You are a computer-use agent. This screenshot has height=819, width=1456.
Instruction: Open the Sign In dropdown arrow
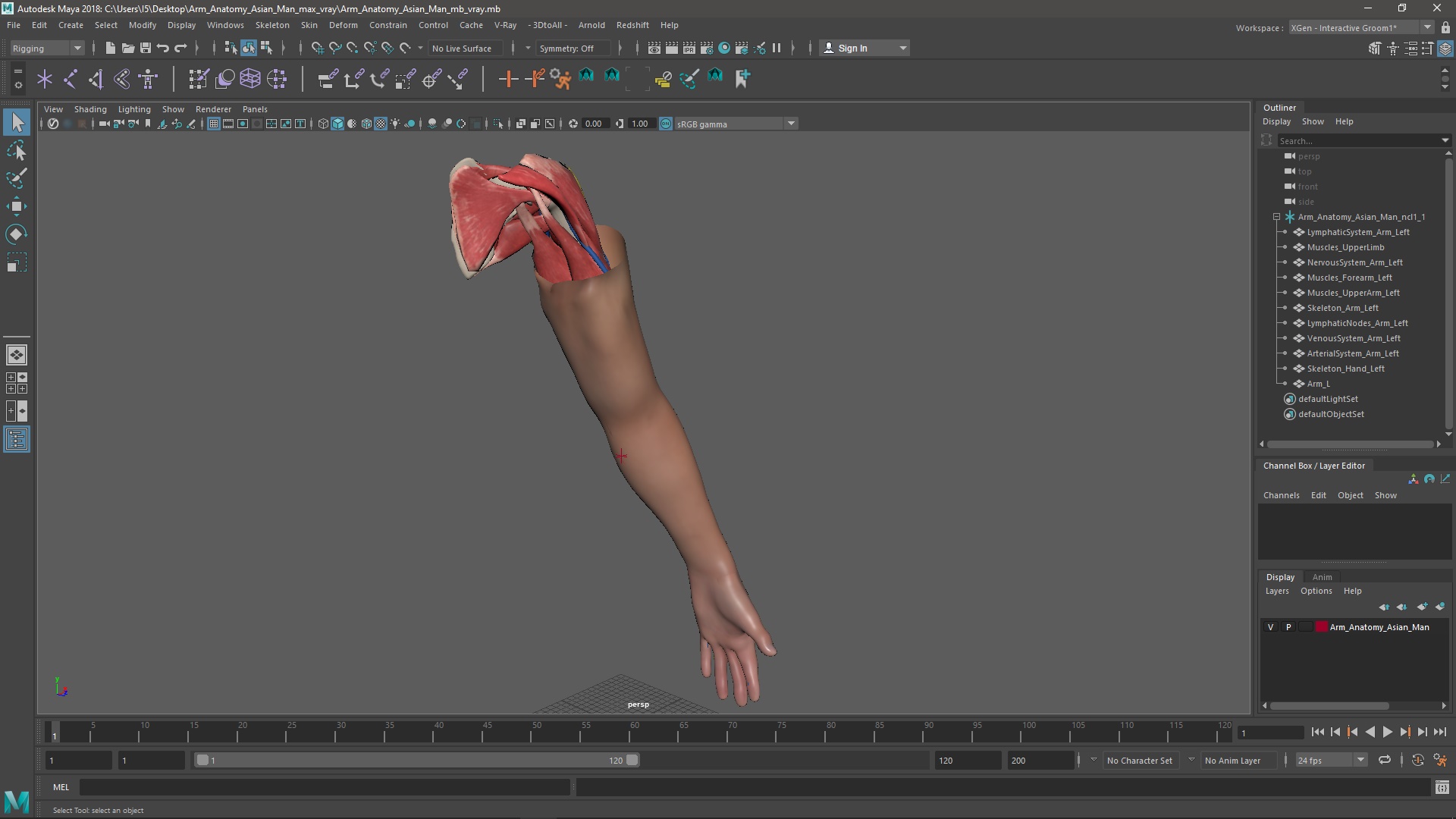(x=902, y=48)
